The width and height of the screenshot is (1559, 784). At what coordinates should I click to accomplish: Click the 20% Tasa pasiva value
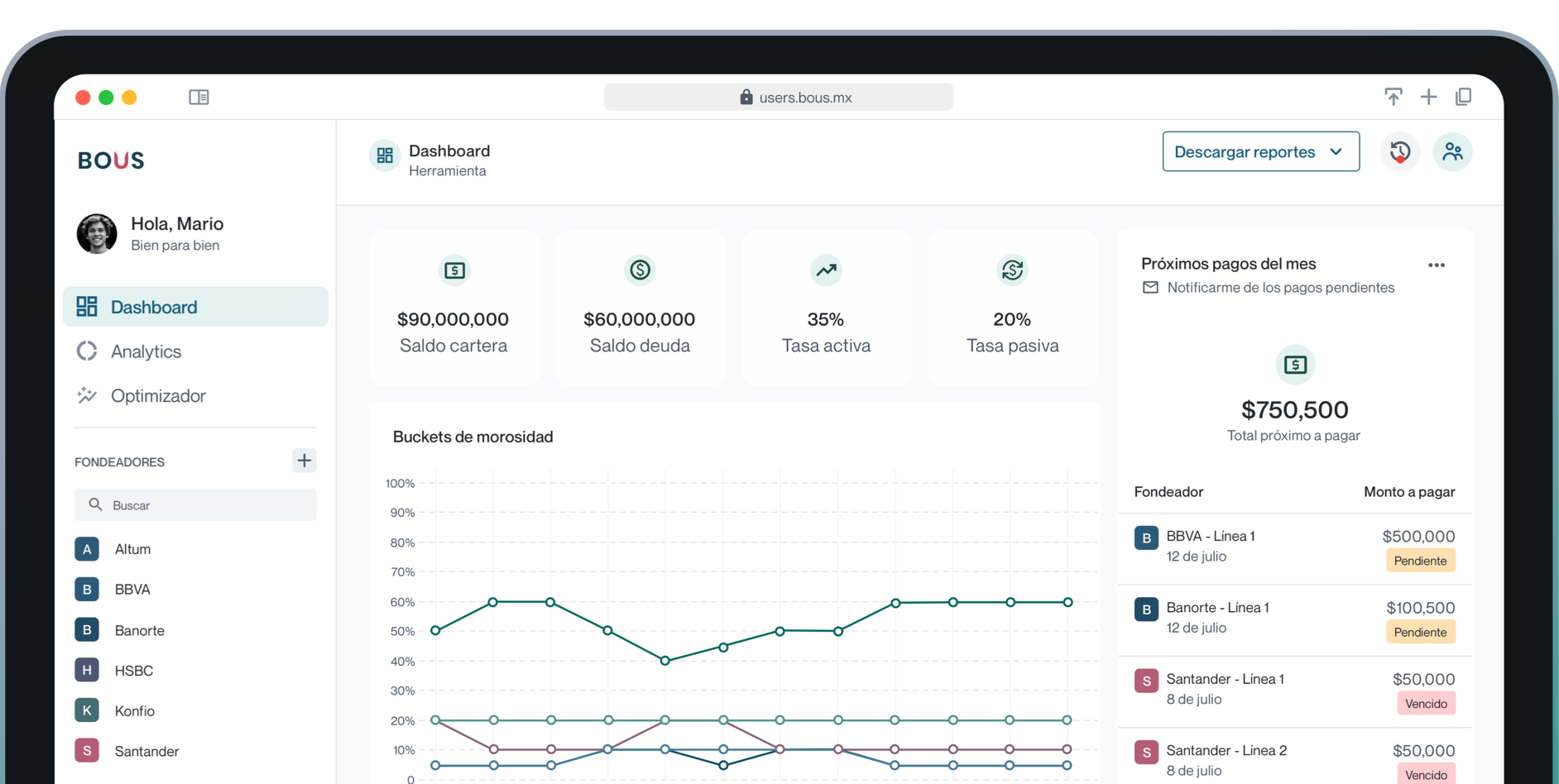coord(1012,319)
